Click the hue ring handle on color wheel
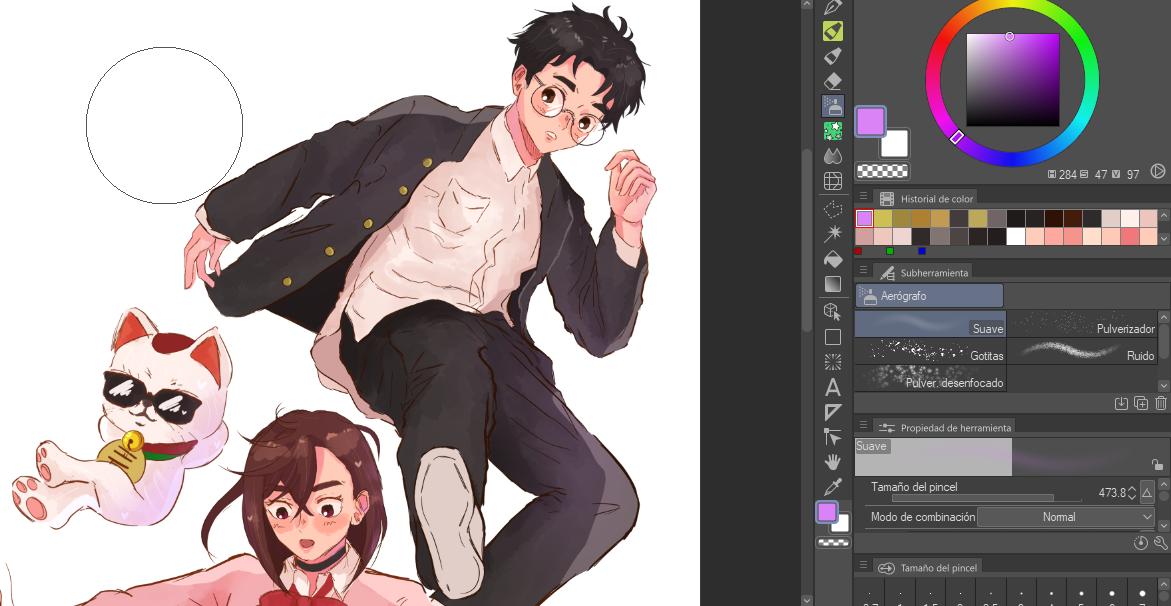This screenshot has width=1171, height=606. tap(957, 137)
